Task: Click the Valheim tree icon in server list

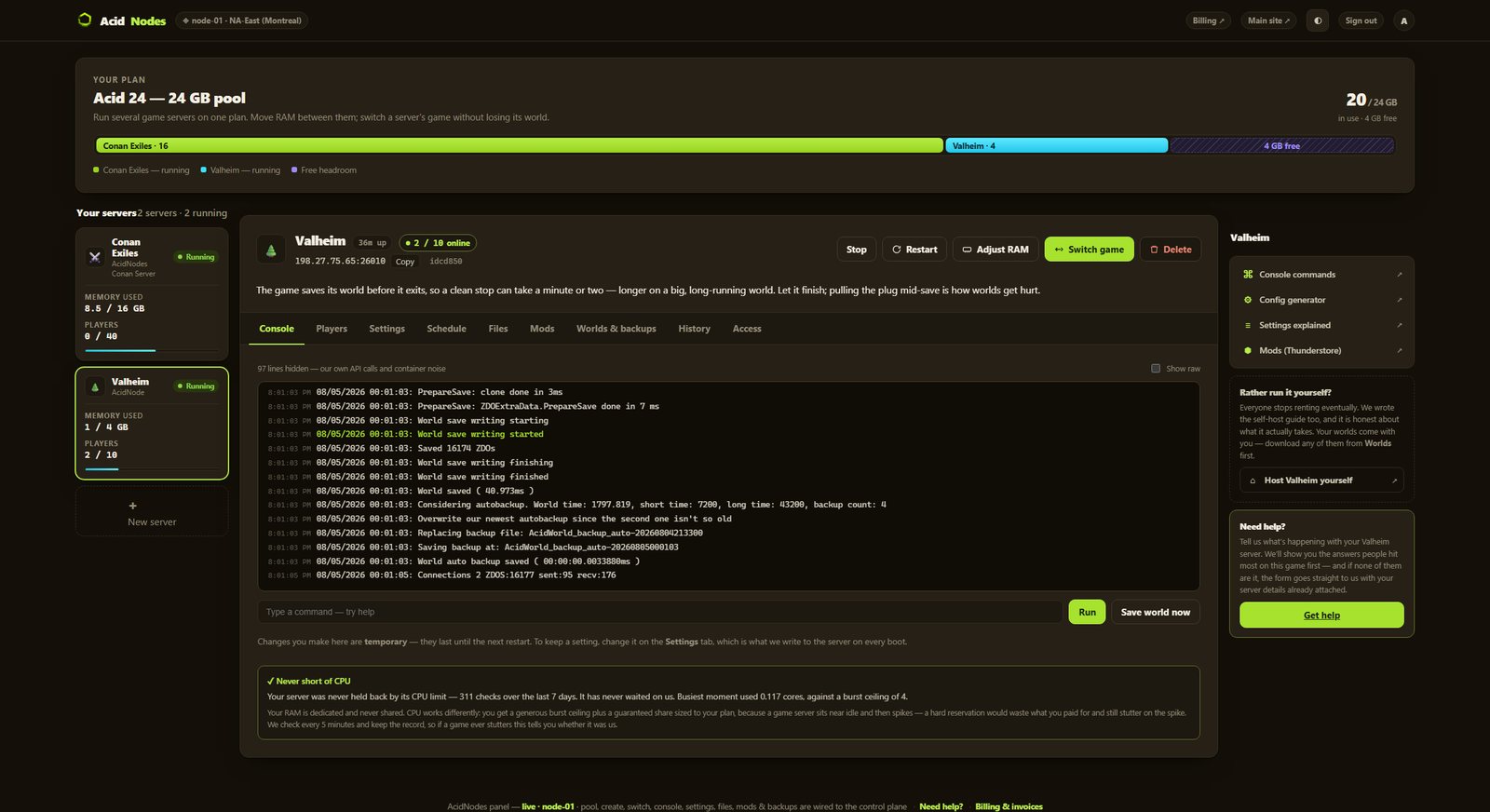Action: (x=95, y=386)
